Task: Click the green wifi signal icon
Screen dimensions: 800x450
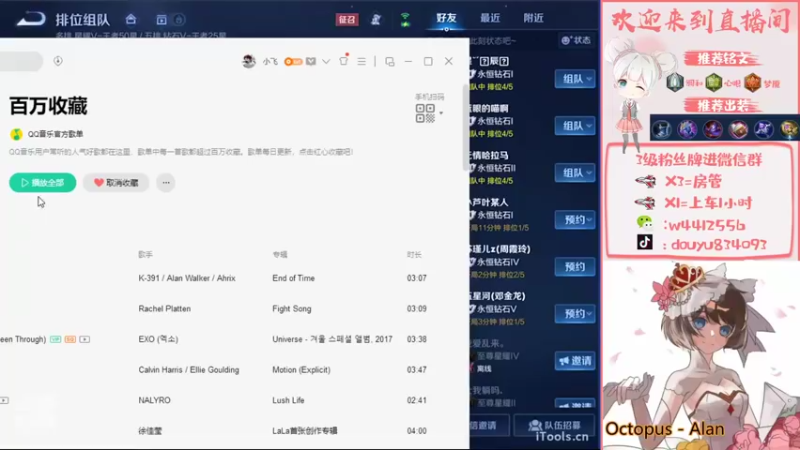Action: [x=405, y=19]
